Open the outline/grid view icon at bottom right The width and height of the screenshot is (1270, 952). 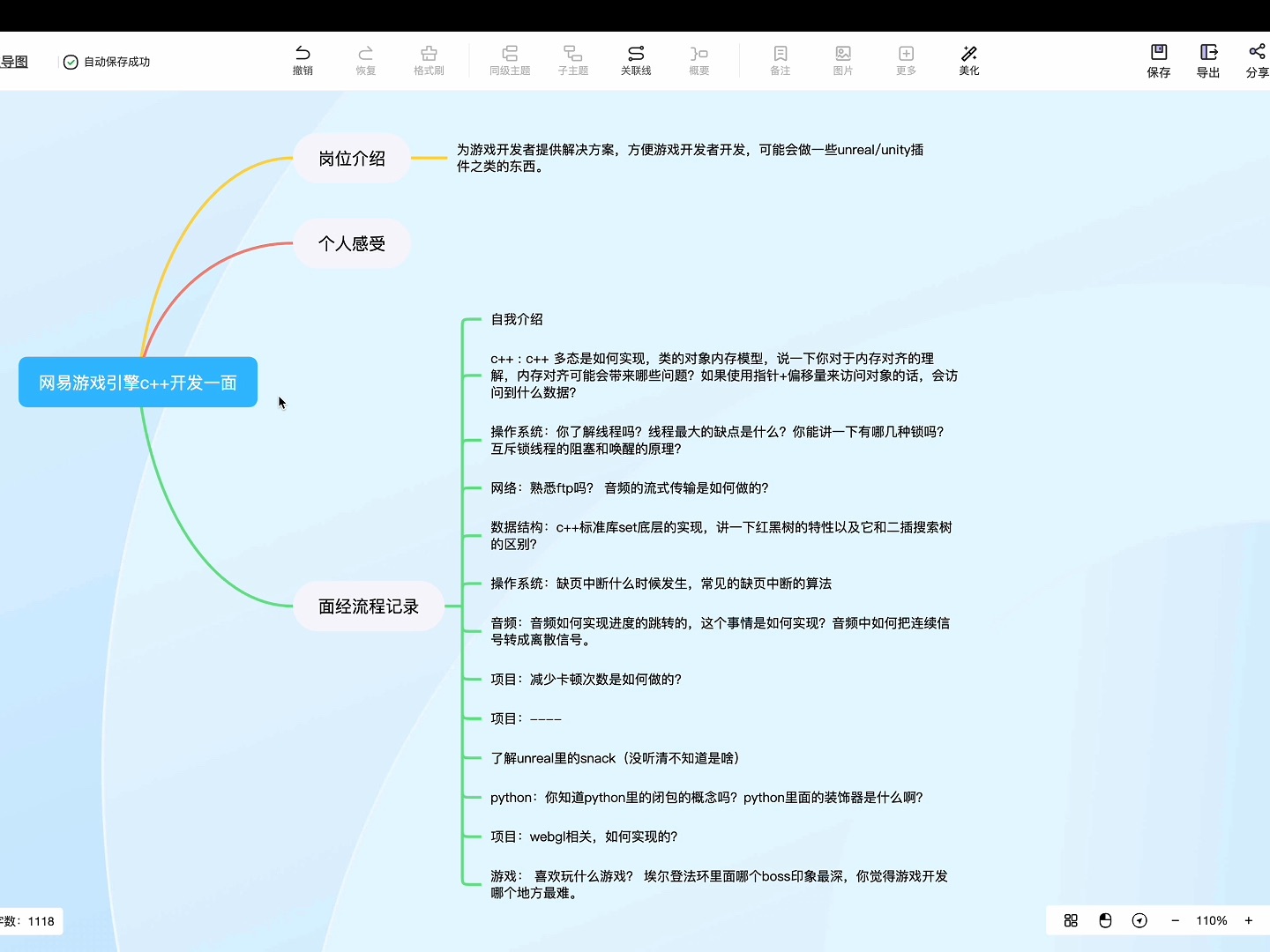pos(1071,920)
